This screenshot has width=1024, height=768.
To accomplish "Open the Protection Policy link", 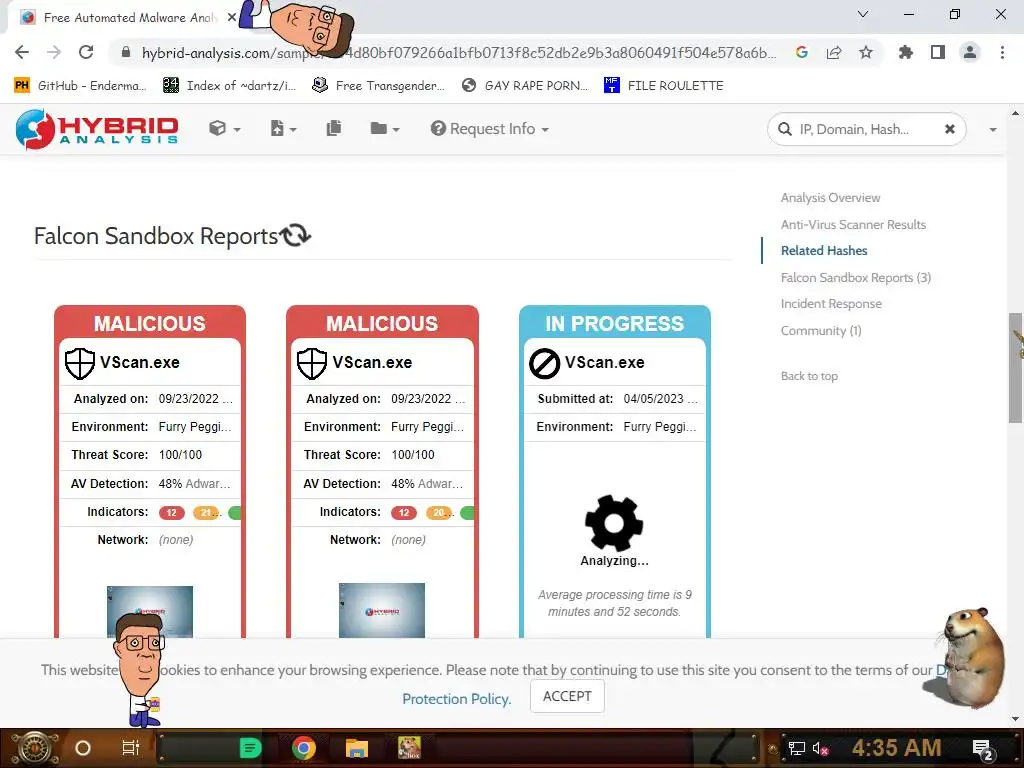I will click(456, 699).
